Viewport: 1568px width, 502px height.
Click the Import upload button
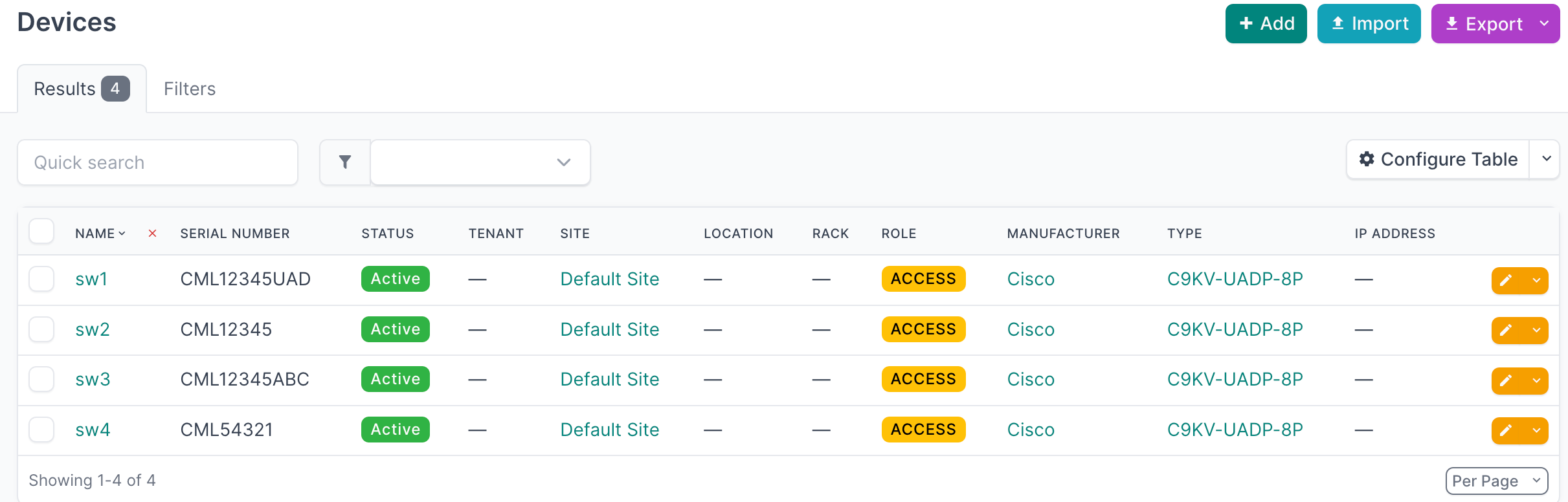(x=1369, y=24)
